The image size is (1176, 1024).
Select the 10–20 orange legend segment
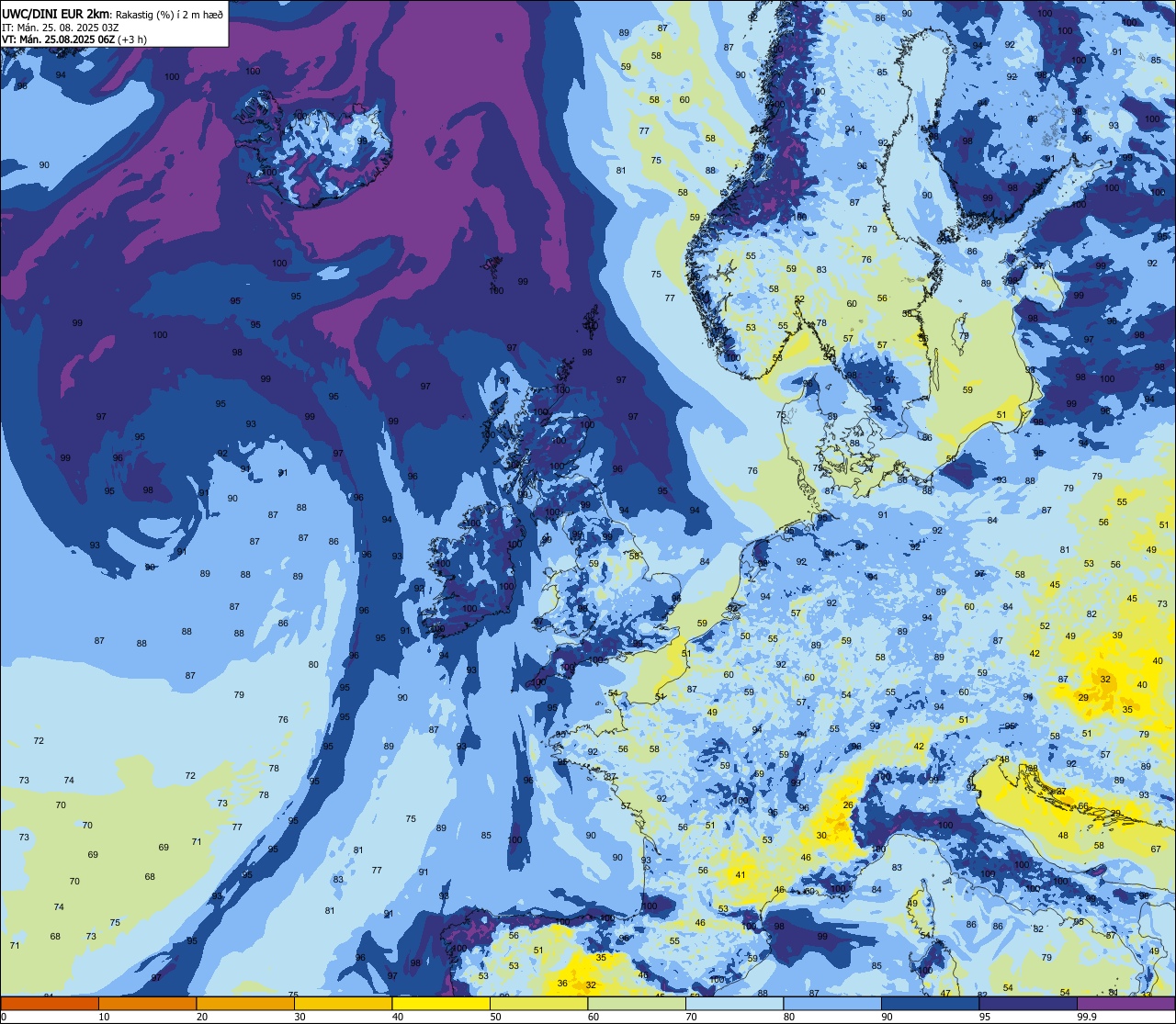147,1004
